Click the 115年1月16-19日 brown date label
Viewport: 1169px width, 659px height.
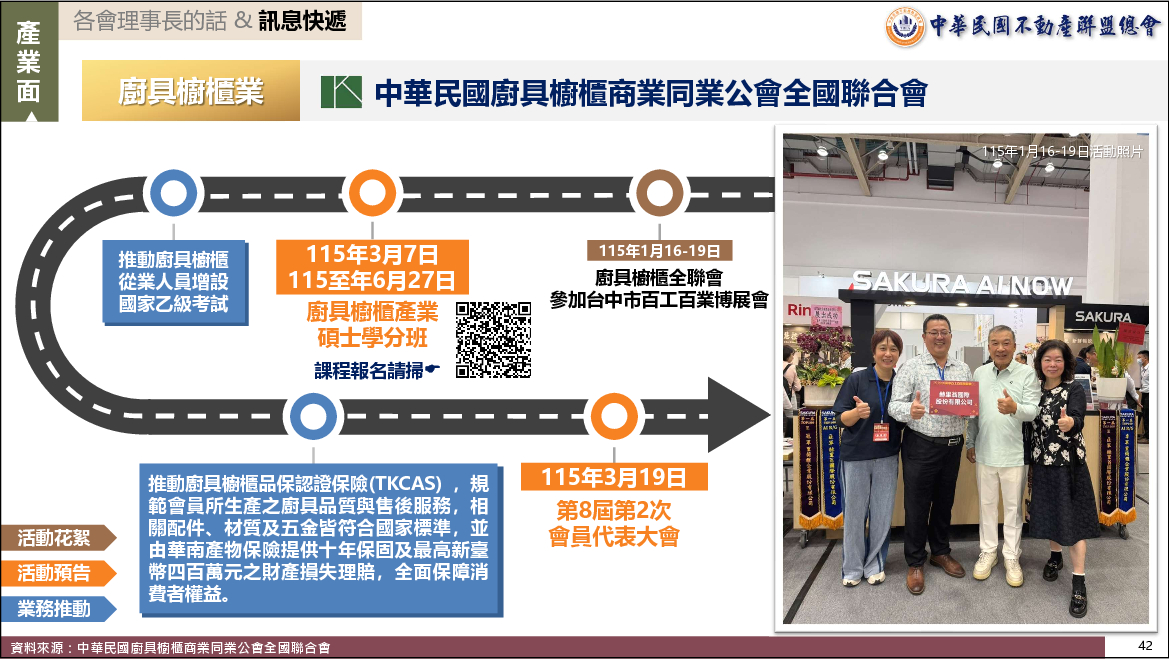click(x=660, y=250)
